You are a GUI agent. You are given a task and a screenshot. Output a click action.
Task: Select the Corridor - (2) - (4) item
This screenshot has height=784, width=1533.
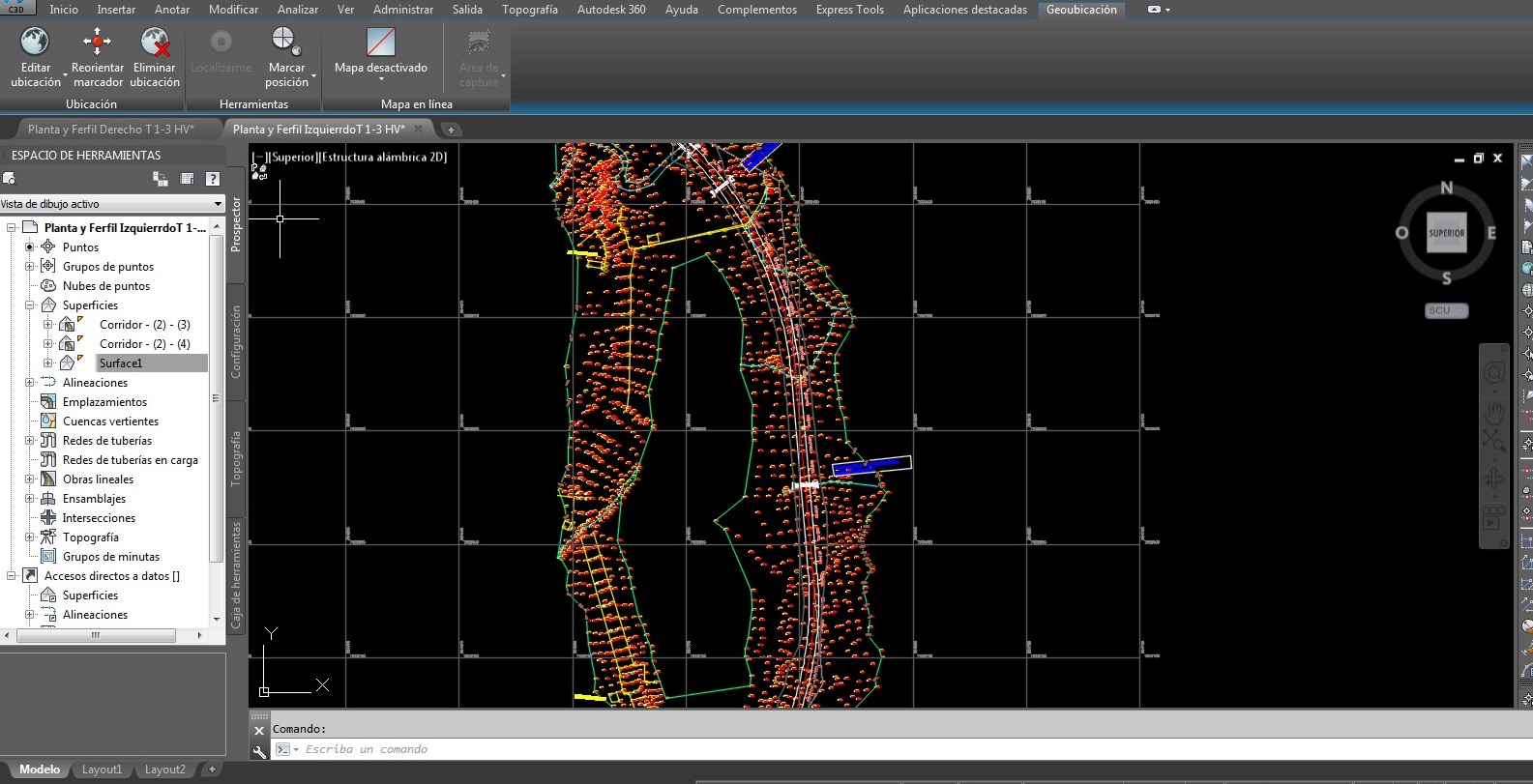[x=145, y=344]
